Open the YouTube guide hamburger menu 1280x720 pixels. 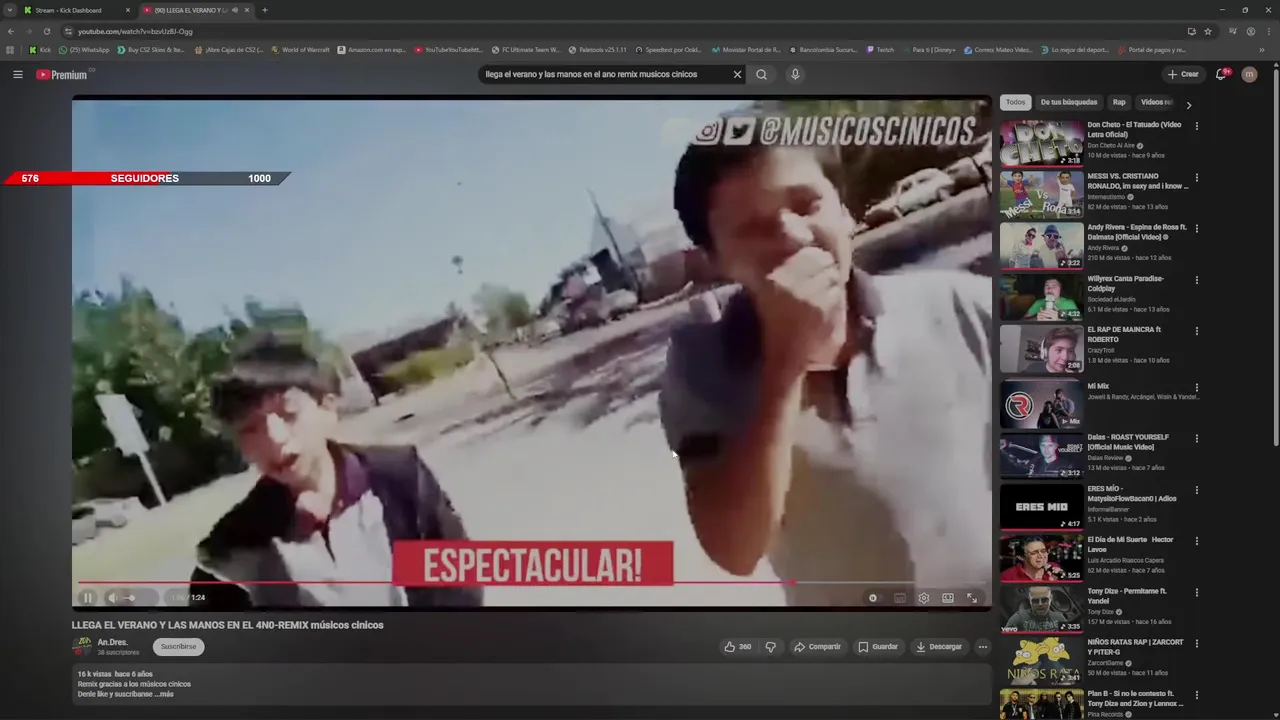17,74
